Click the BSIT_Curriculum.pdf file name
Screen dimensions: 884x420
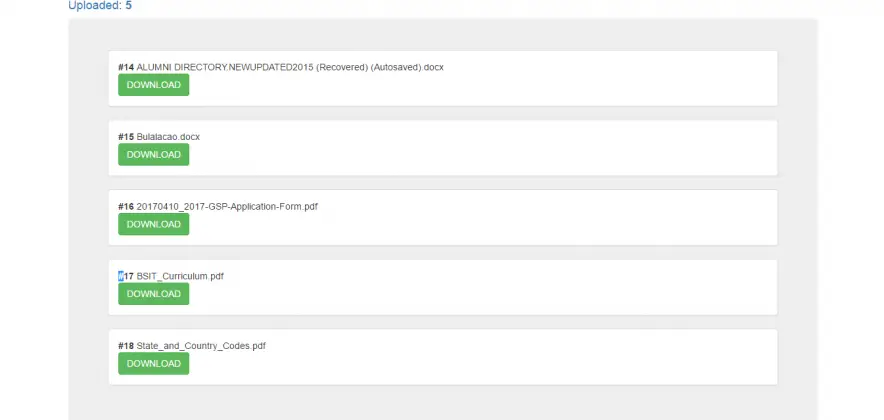180,276
